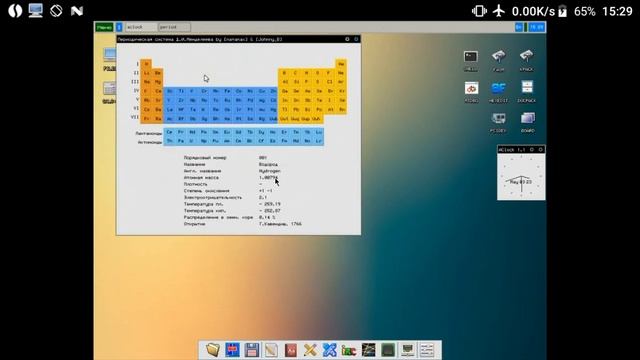Select scandium Sc cell
Screen dimensions: 640x360
[169, 91]
